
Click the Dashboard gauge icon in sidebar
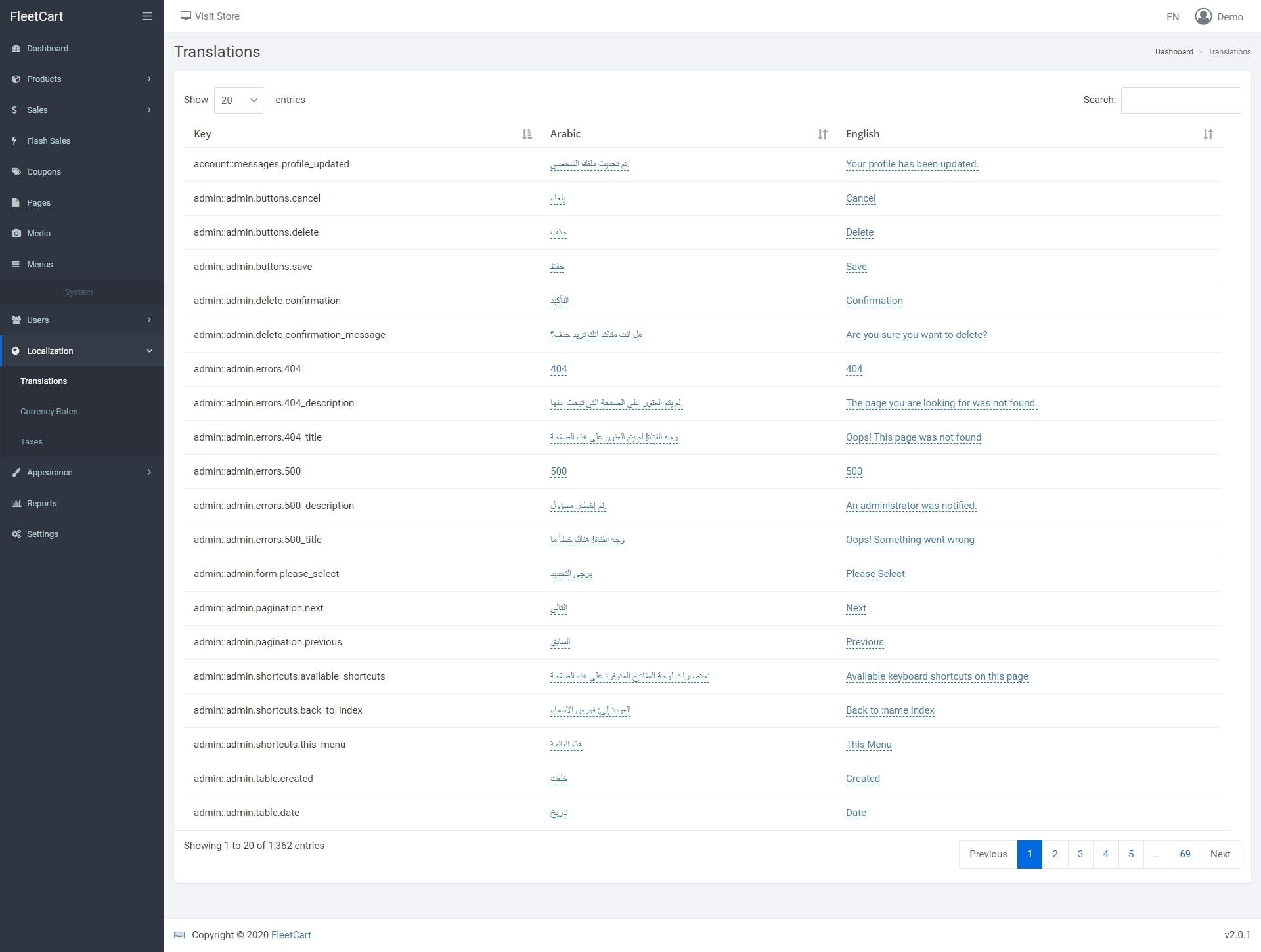point(16,49)
